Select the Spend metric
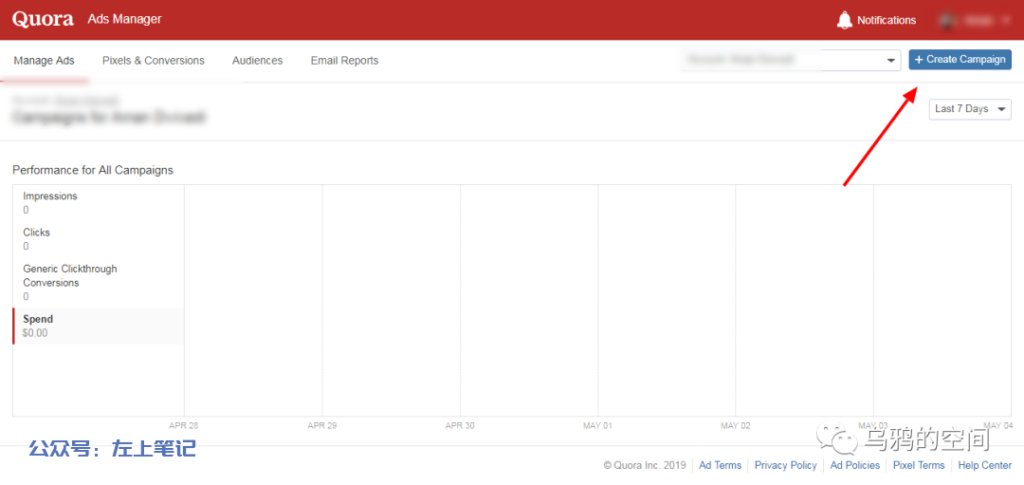Image resolution: width=1024 pixels, height=485 pixels. [98, 326]
